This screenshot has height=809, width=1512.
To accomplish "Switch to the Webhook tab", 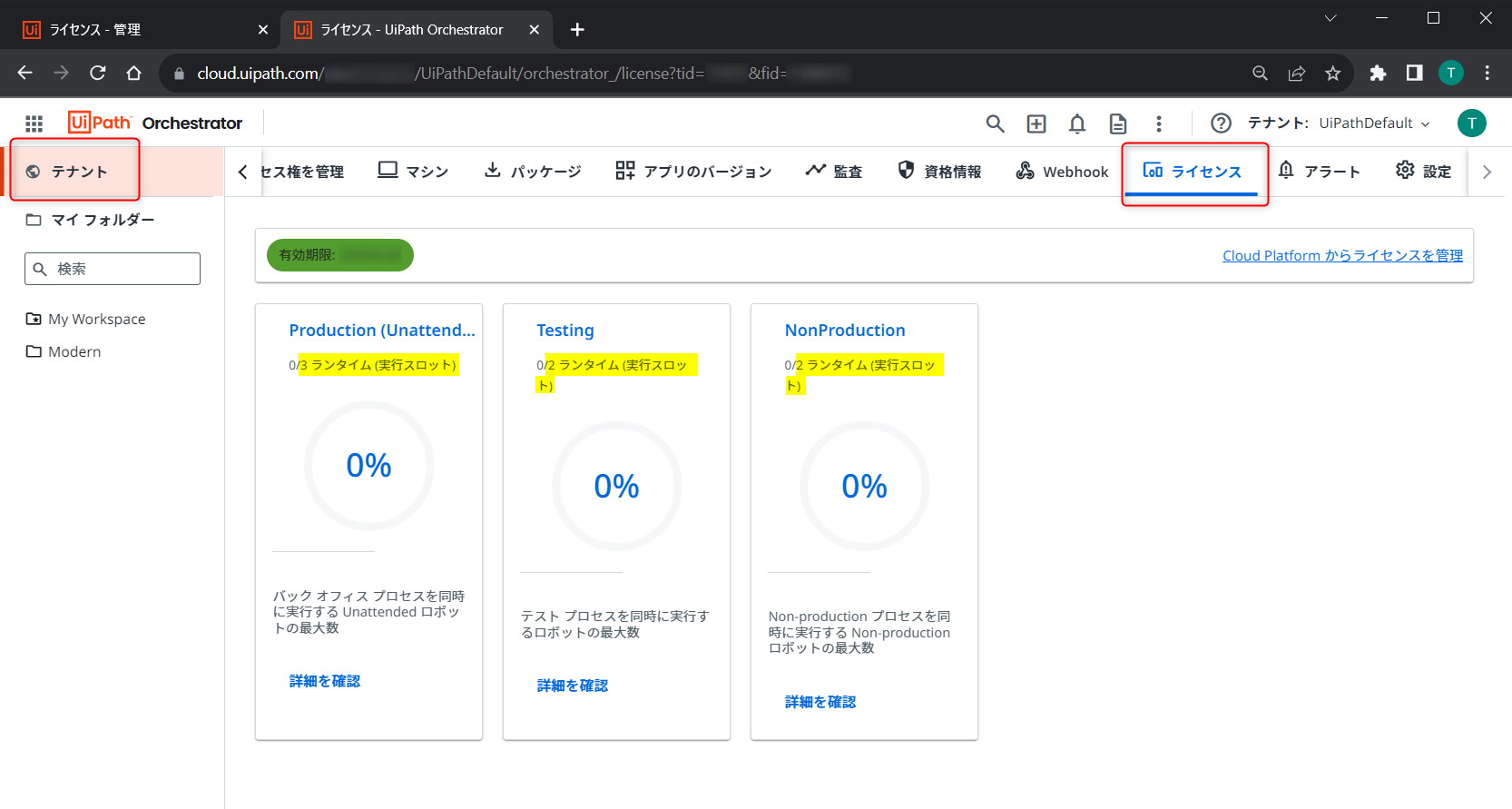I will point(1062,172).
